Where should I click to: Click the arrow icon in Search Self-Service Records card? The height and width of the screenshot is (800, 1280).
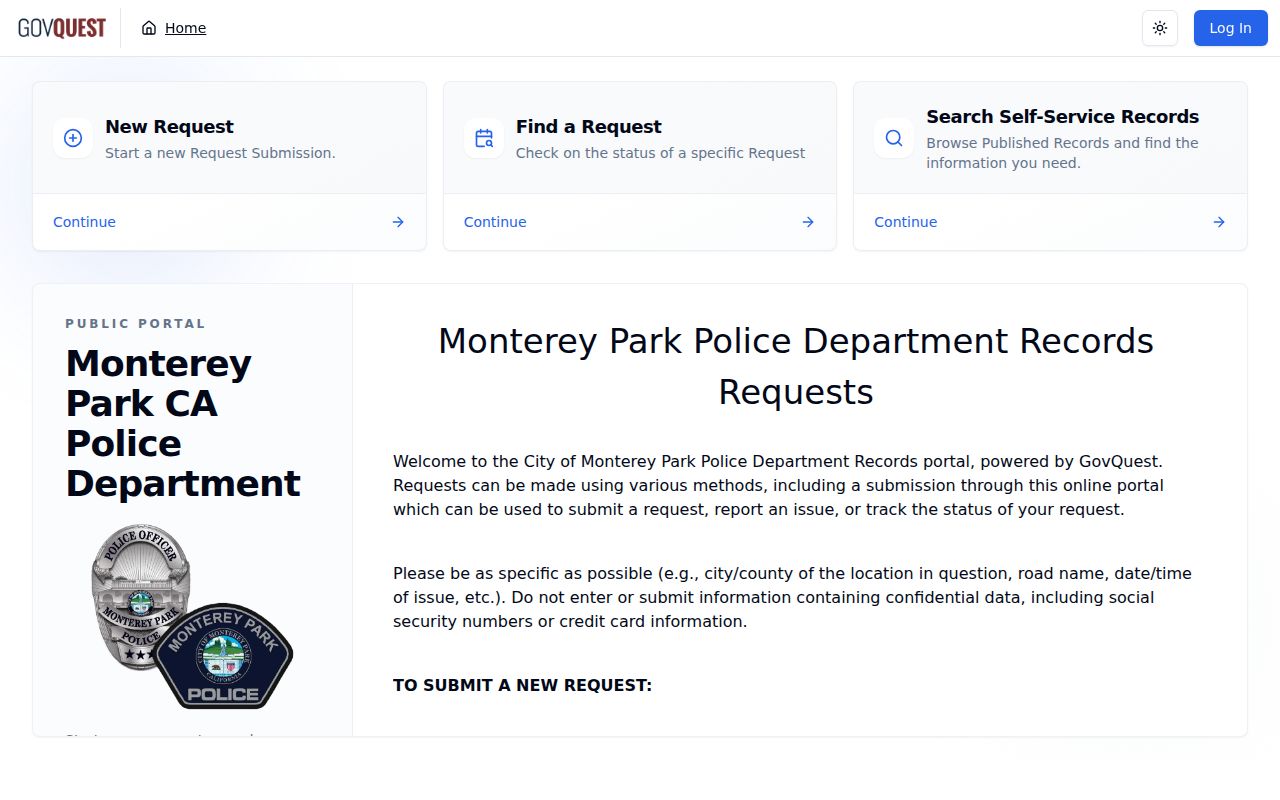(x=1219, y=222)
